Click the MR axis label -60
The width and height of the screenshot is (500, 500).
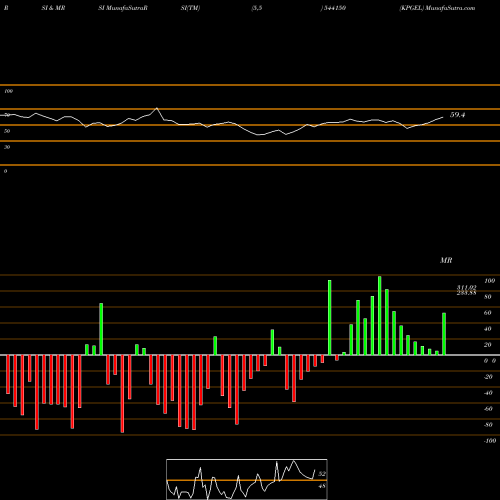[488, 409]
